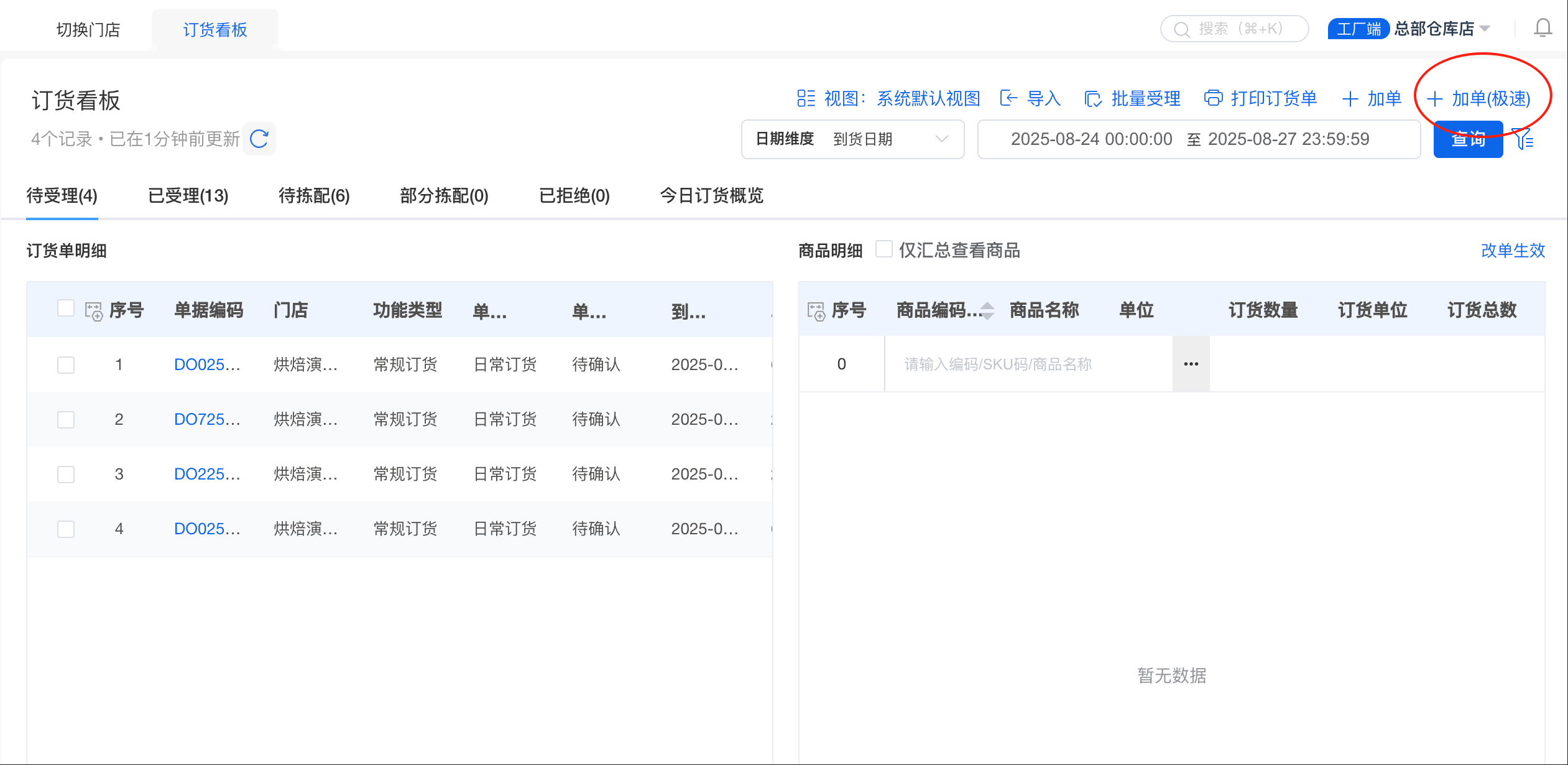Click the 加单(极速) button
The width and height of the screenshot is (1568, 765).
1478,98
